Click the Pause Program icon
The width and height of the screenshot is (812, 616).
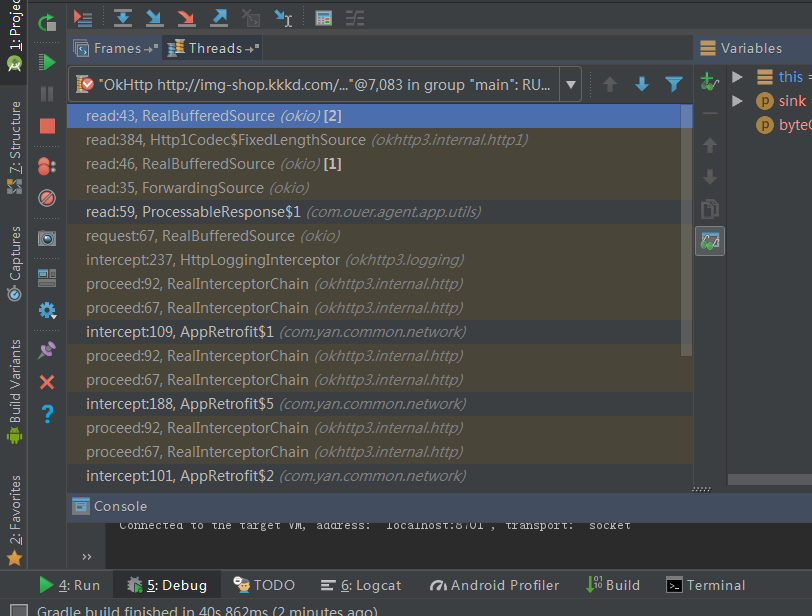pyautogui.click(x=47, y=94)
